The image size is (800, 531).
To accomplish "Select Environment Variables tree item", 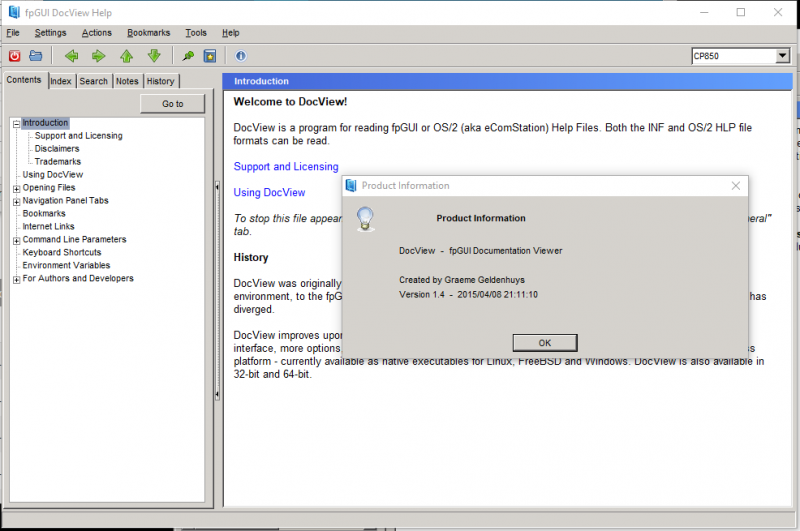I will (x=66, y=265).
